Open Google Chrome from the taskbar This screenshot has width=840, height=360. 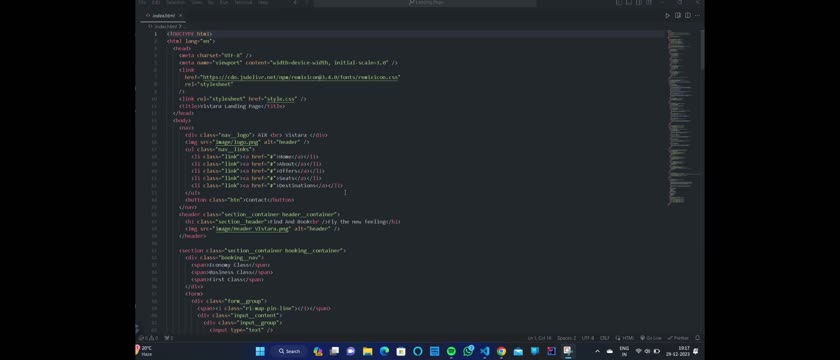pos(501,351)
